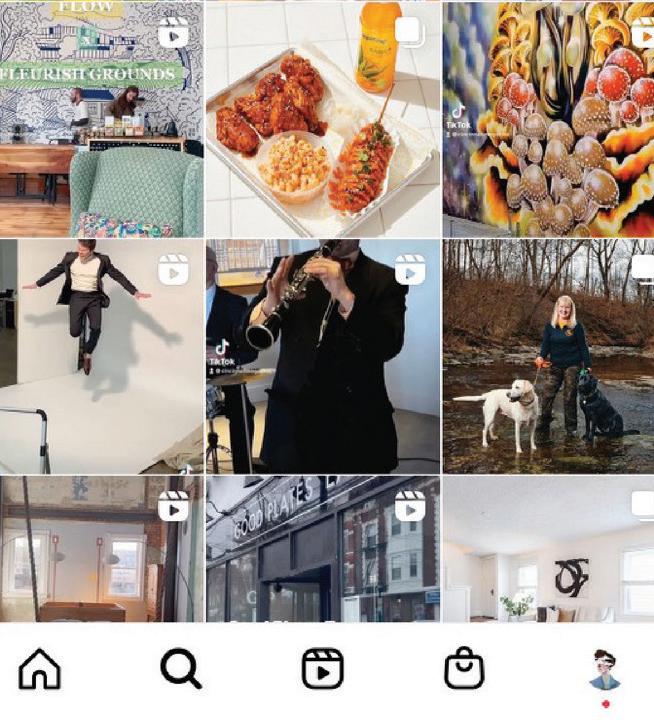Screen dimensions: 654x724
Task: Open the man jumping in suit post
Action: tap(102, 356)
